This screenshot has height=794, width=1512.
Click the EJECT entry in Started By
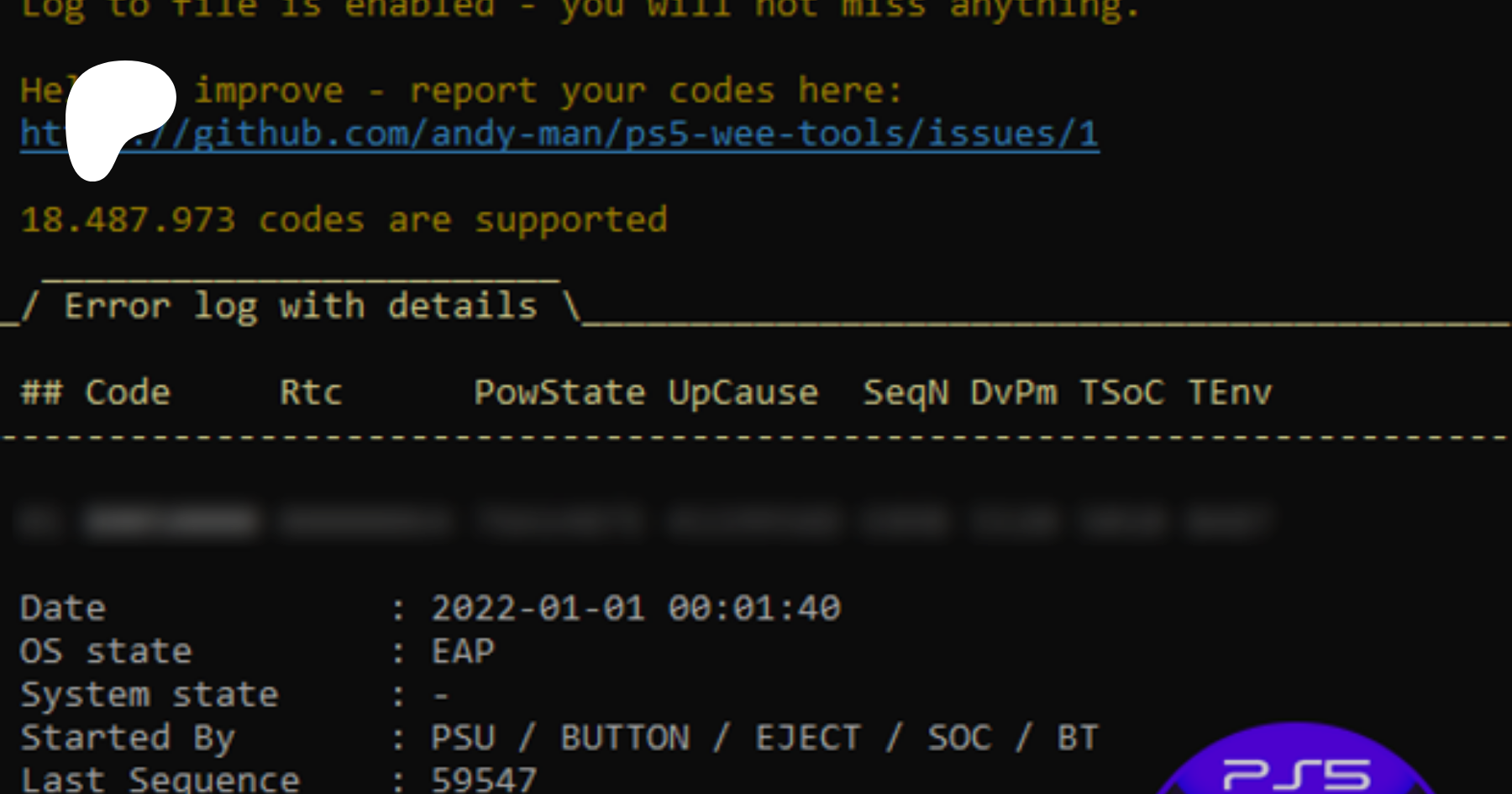[808, 739]
